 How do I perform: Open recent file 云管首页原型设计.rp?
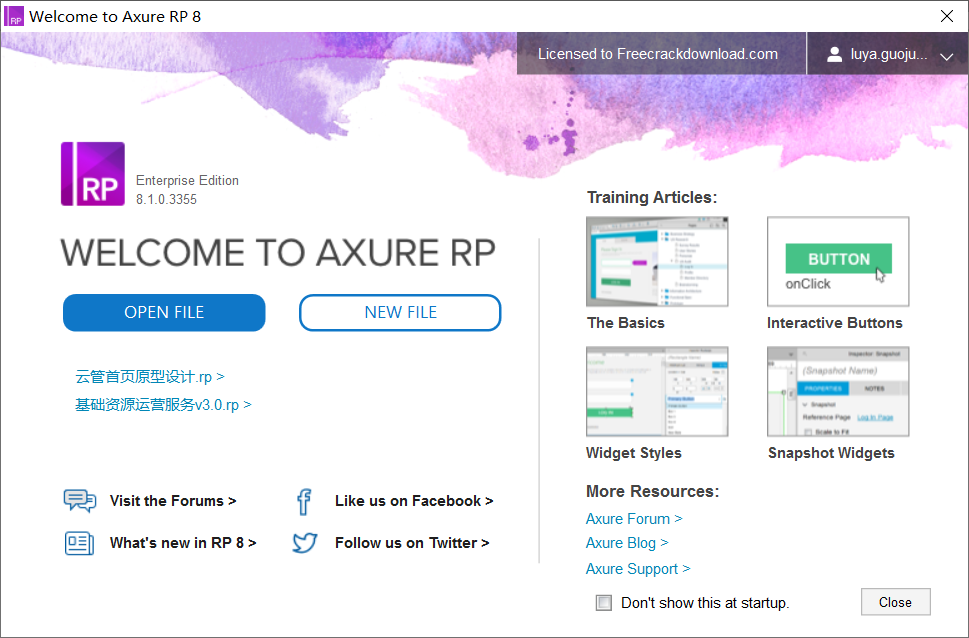[150, 376]
